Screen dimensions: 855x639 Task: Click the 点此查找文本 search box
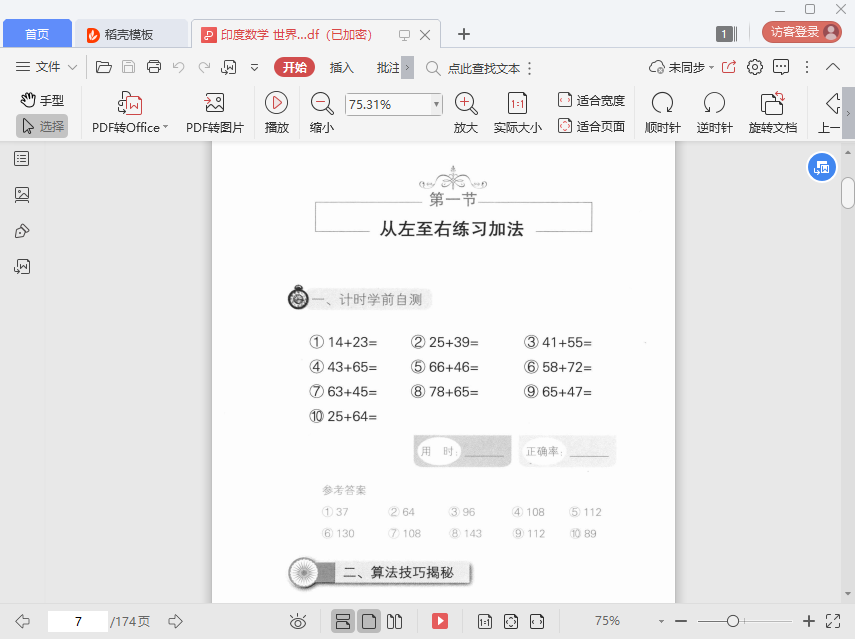click(474, 68)
